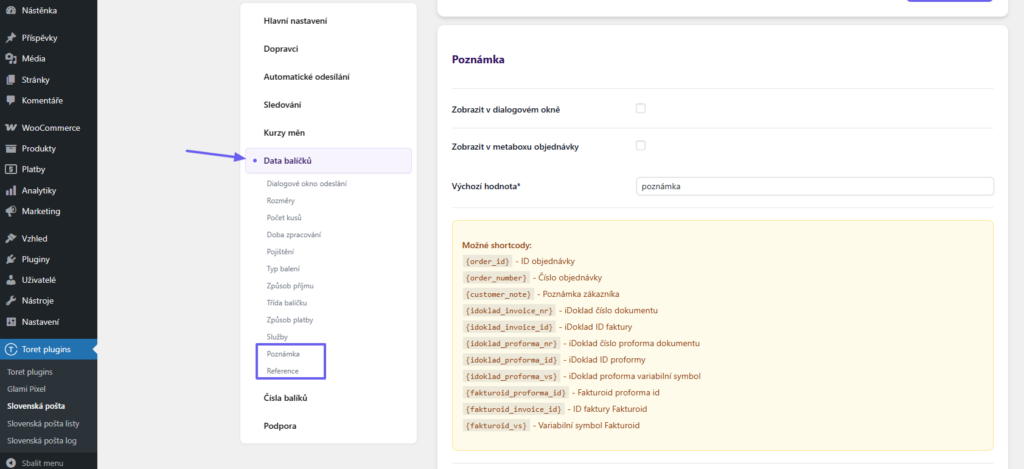The height and width of the screenshot is (469, 1024).
Task: Open Toret plugins submenu link
Action: tap(29, 372)
